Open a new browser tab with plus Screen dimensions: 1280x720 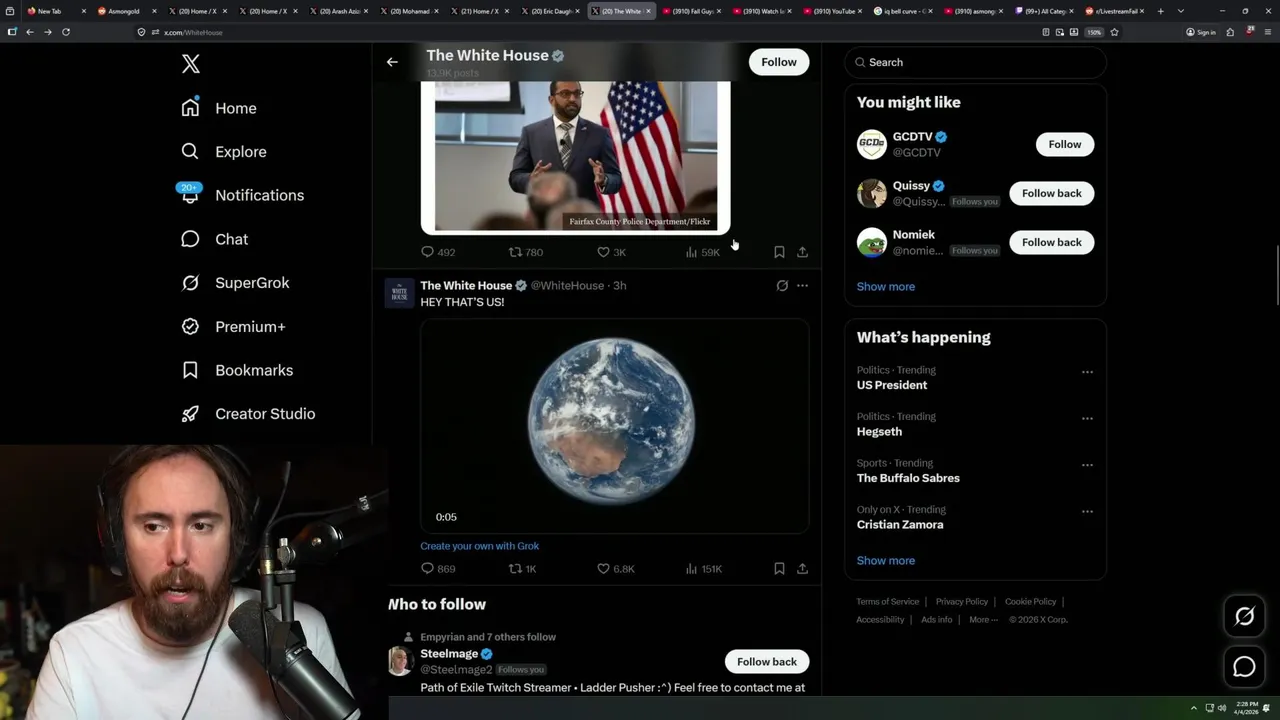click(1160, 11)
